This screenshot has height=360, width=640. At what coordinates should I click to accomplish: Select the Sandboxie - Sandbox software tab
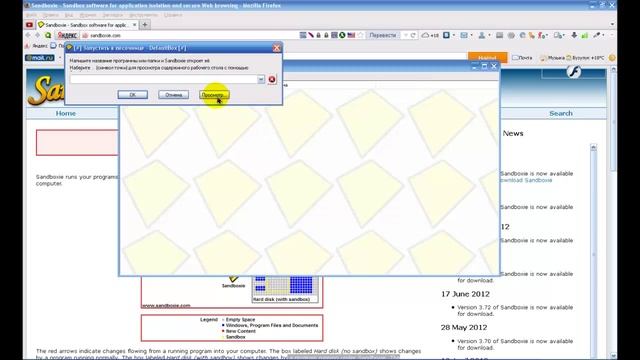point(87,25)
